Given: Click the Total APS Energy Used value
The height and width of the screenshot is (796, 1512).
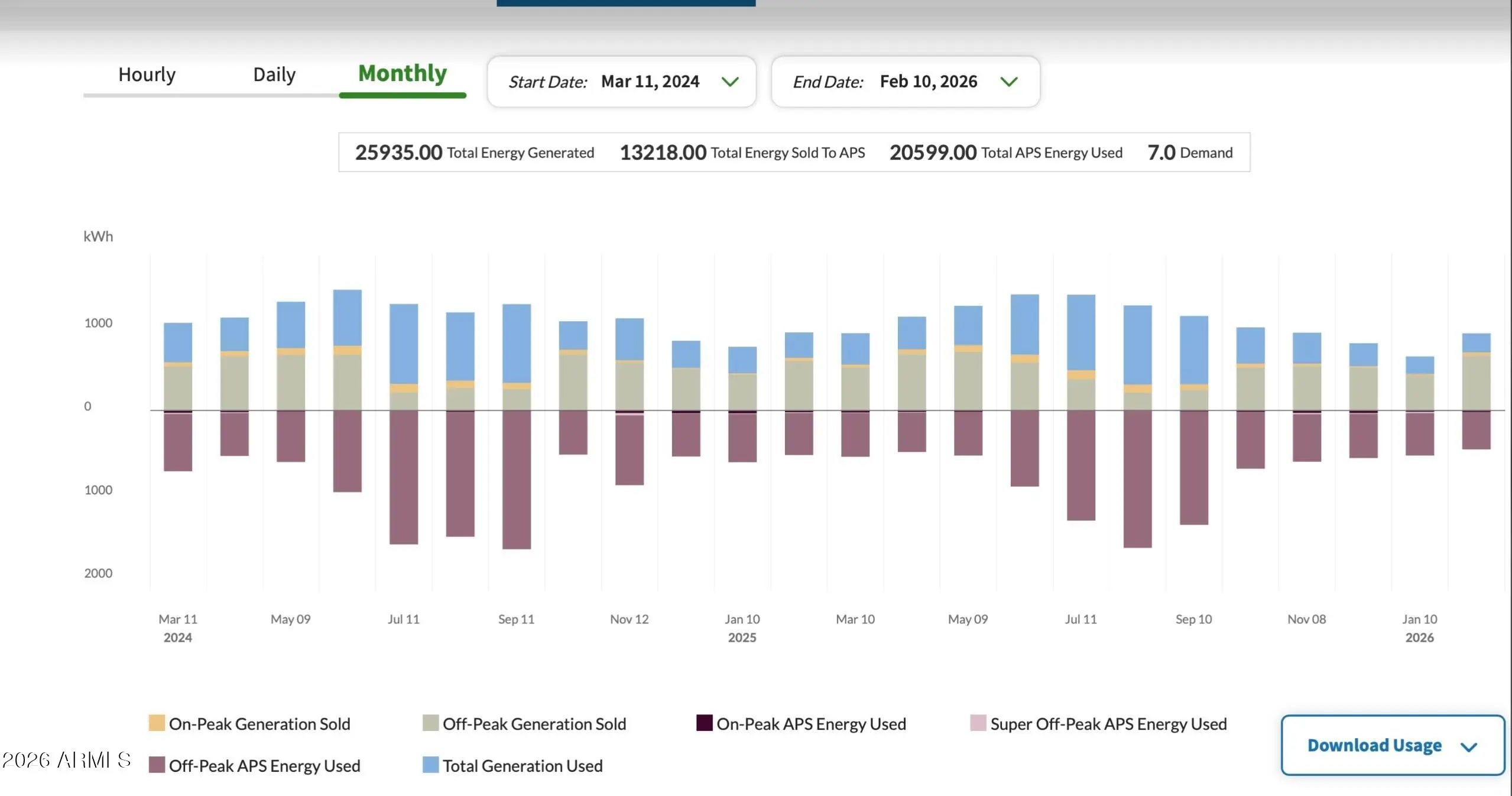Looking at the screenshot, I should pos(933,153).
